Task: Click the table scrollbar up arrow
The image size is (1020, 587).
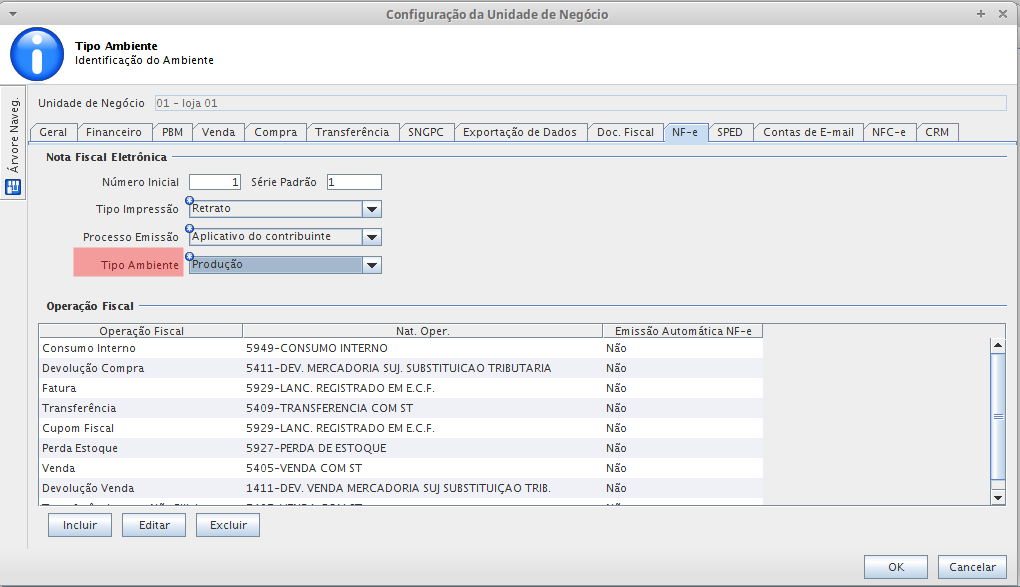Action: (x=998, y=346)
